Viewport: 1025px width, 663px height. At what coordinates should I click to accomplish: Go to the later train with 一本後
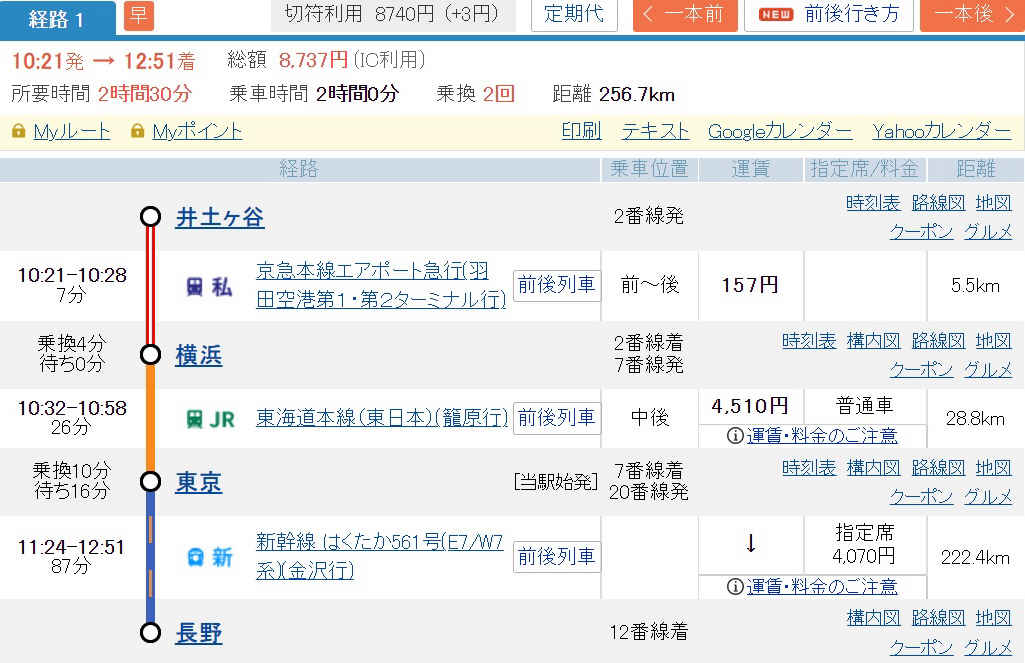coord(973,15)
